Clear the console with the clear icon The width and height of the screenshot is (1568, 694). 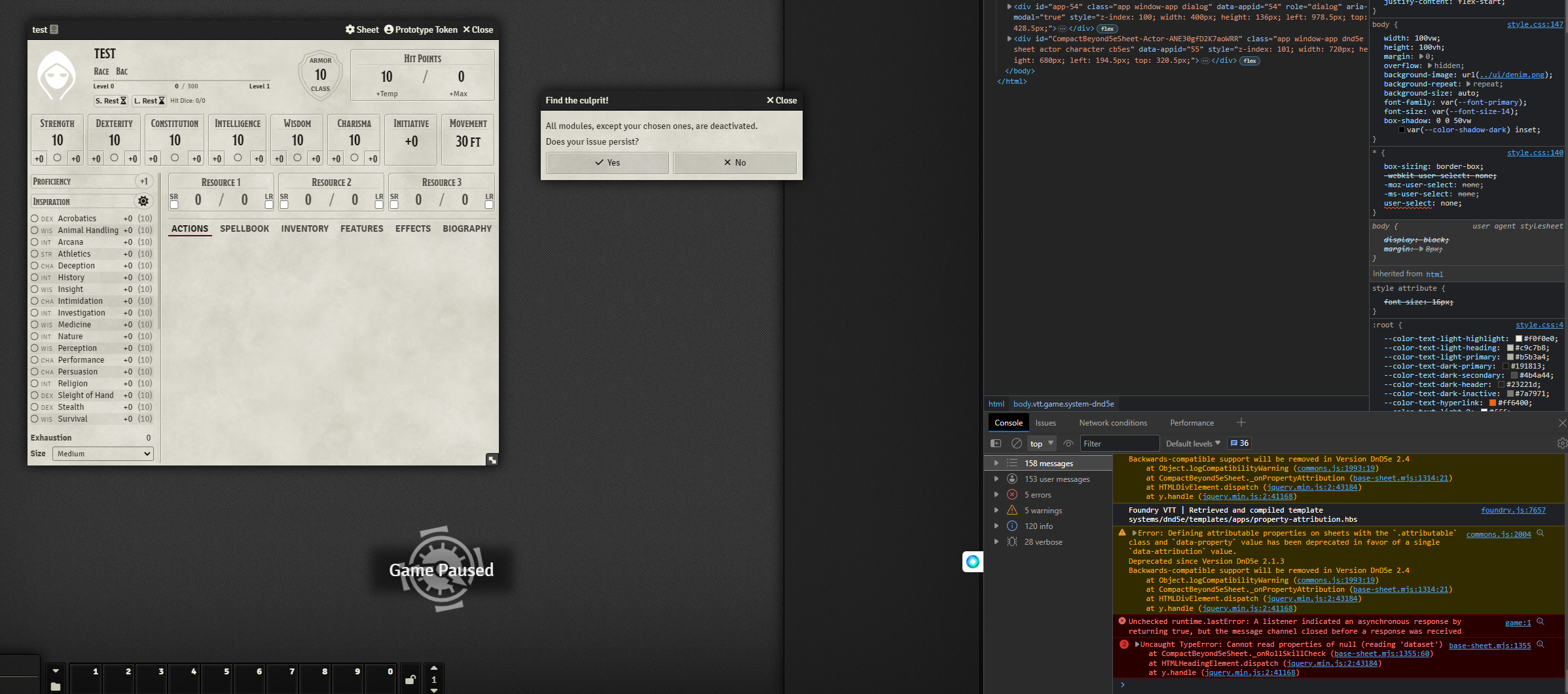point(1017,443)
